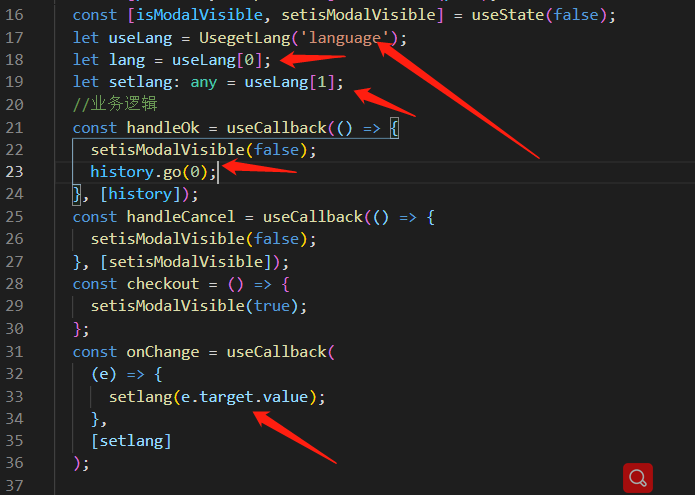Click line number 19 in gutter

14,82
